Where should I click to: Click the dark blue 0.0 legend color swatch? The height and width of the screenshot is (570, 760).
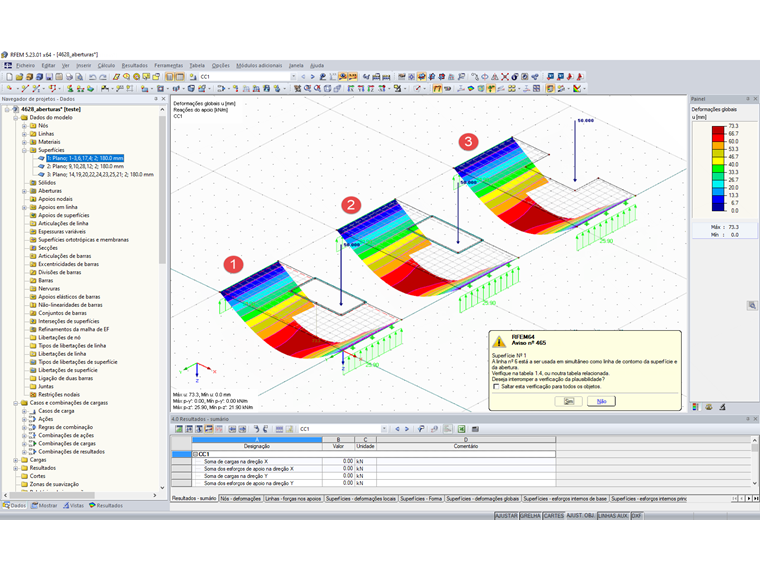pyautogui.click(x=718, y=207)
